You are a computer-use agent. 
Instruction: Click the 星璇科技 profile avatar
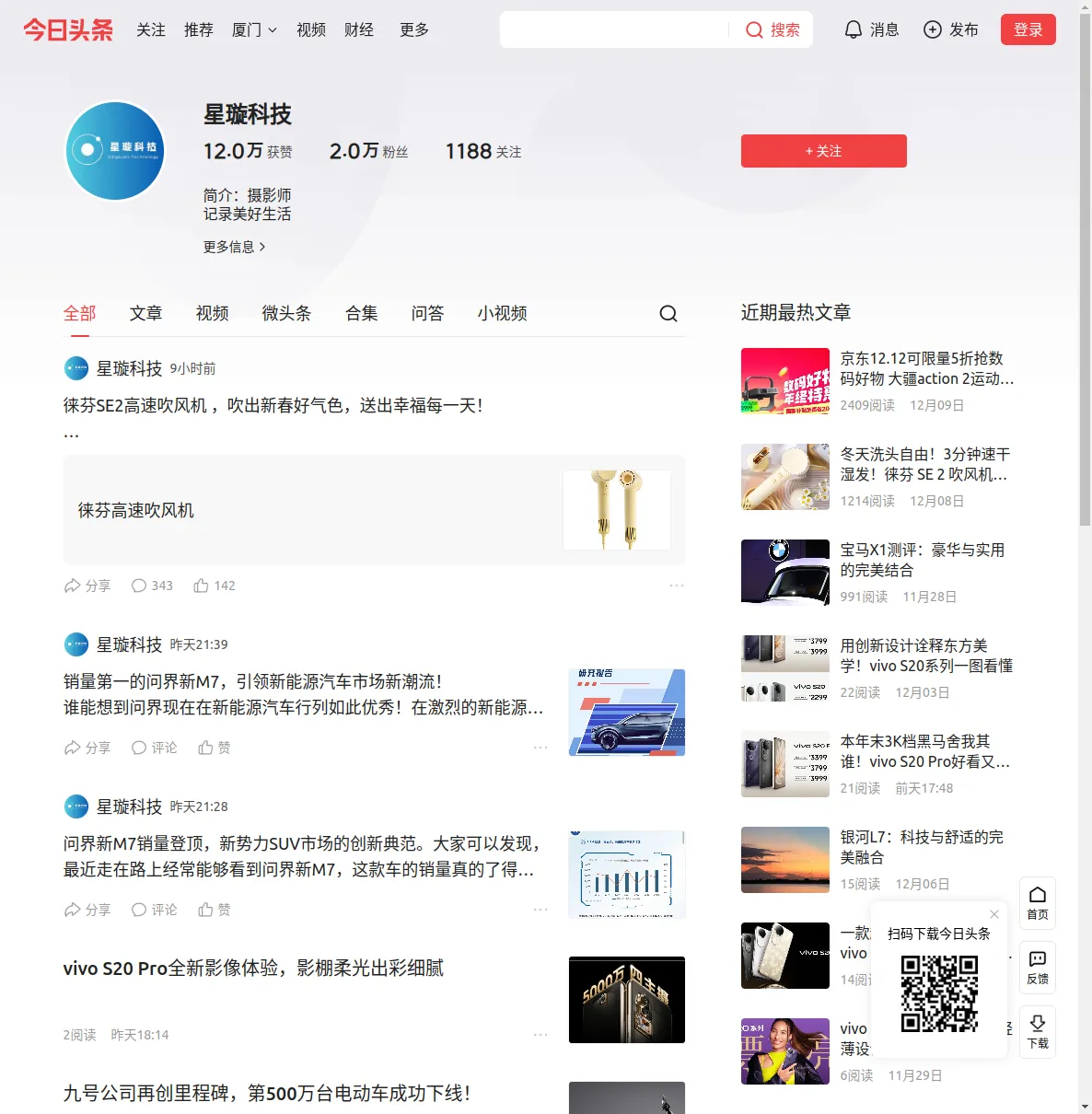(x=115, y=151)
